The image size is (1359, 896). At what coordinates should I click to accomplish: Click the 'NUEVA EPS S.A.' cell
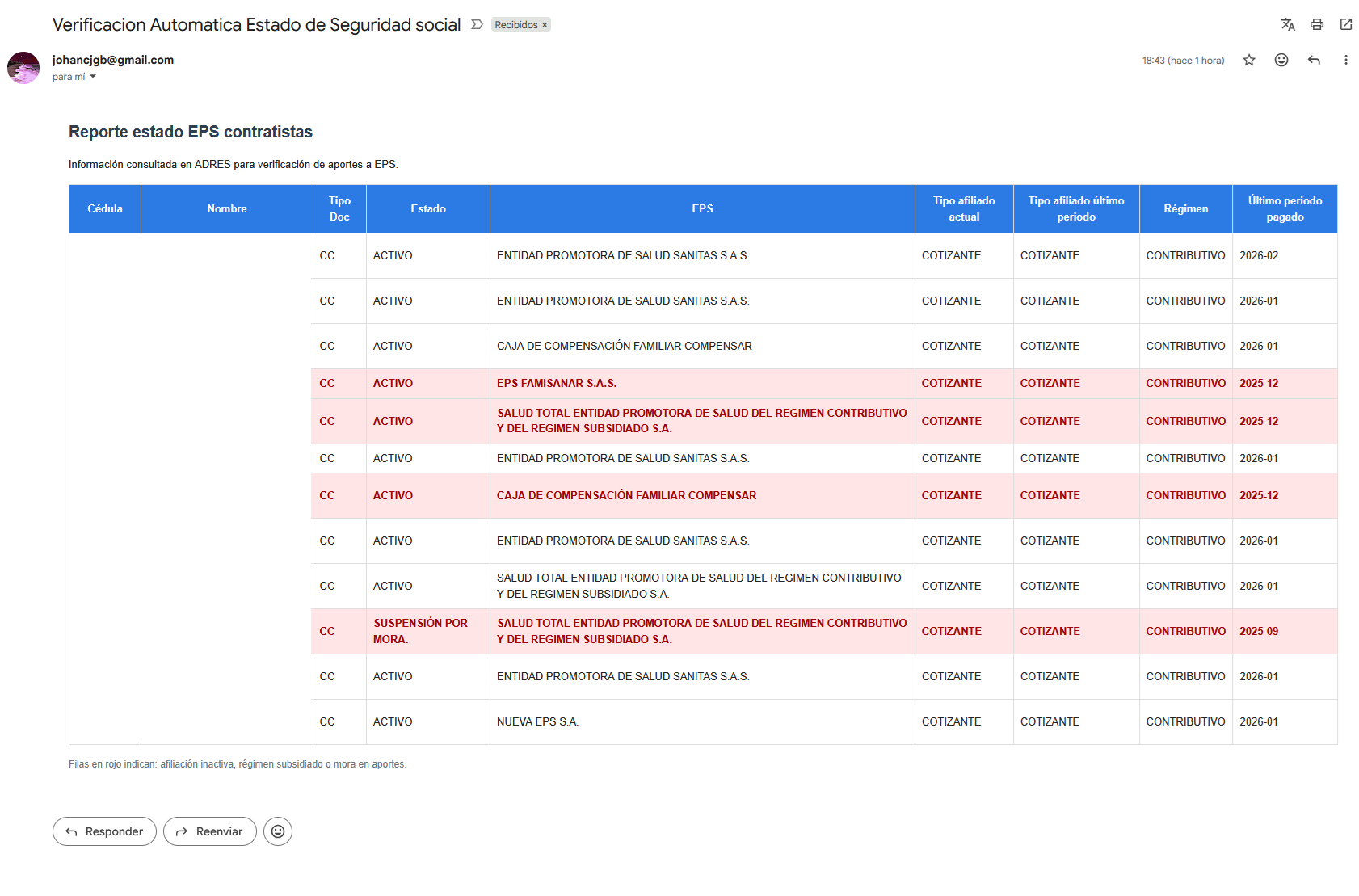[537, 721]
